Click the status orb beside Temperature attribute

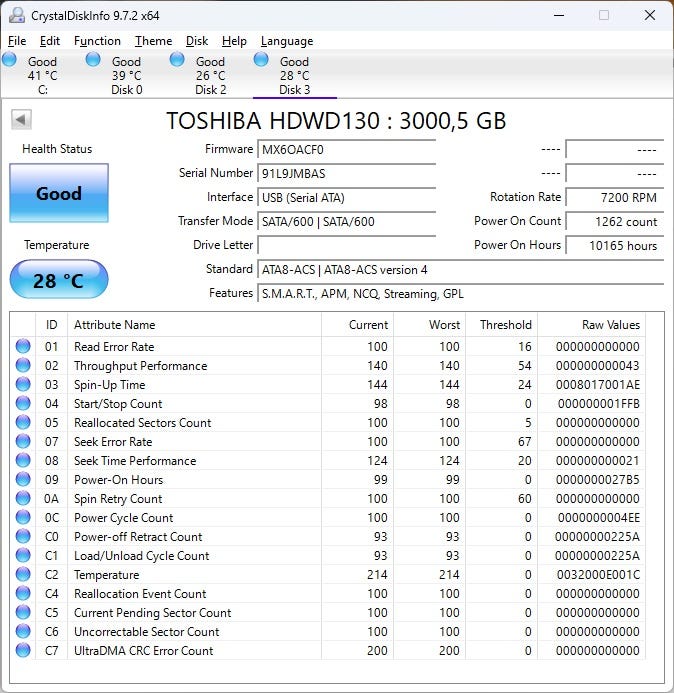[23, 575]
